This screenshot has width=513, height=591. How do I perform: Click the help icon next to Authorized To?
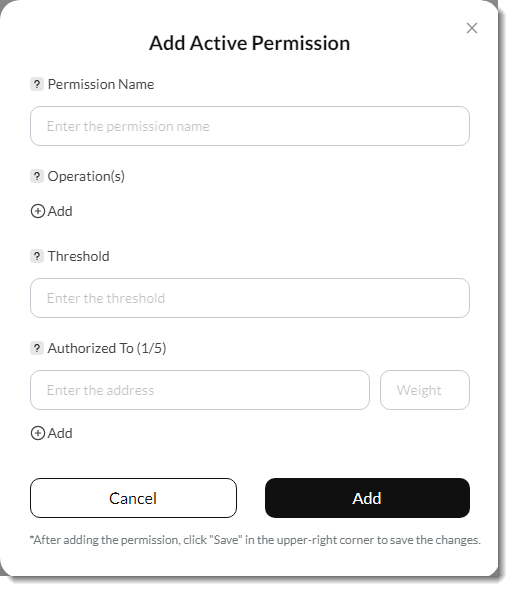pos(37,348)
